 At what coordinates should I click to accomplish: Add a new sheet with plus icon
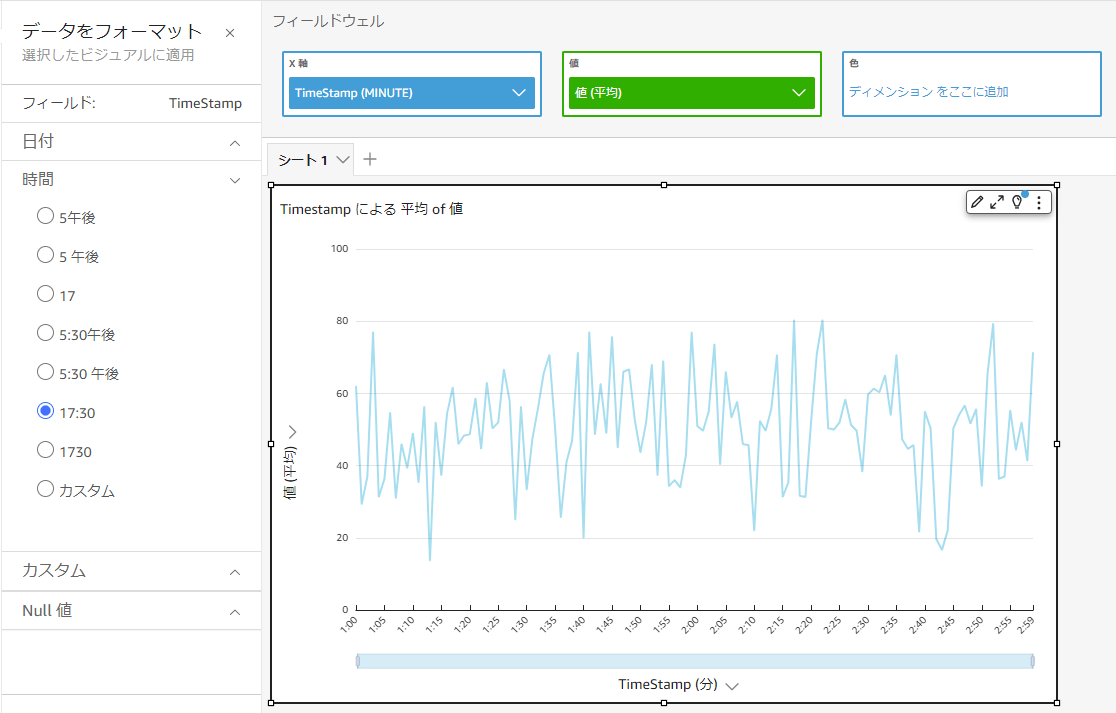coord(370,159)
